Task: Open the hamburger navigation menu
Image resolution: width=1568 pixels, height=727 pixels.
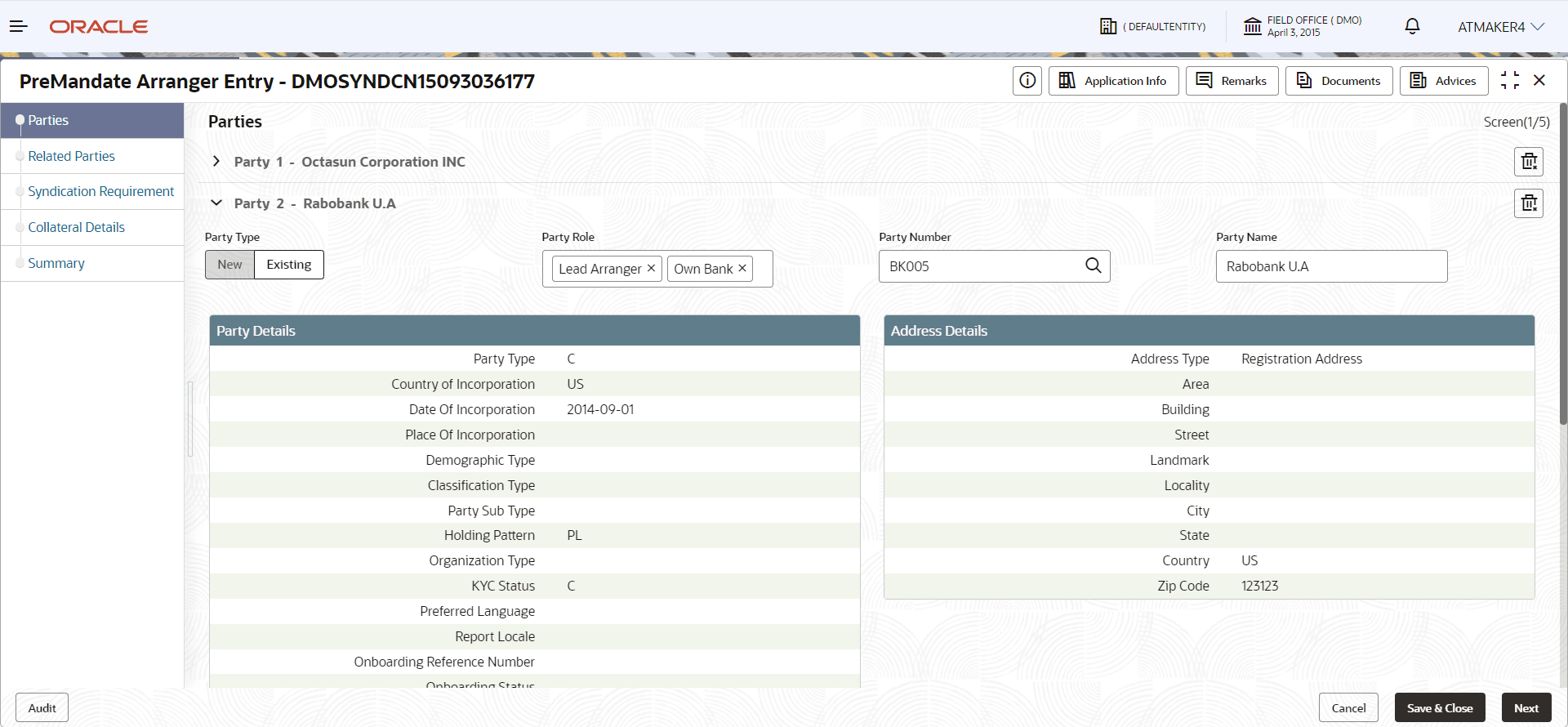Action: point(19,27)
